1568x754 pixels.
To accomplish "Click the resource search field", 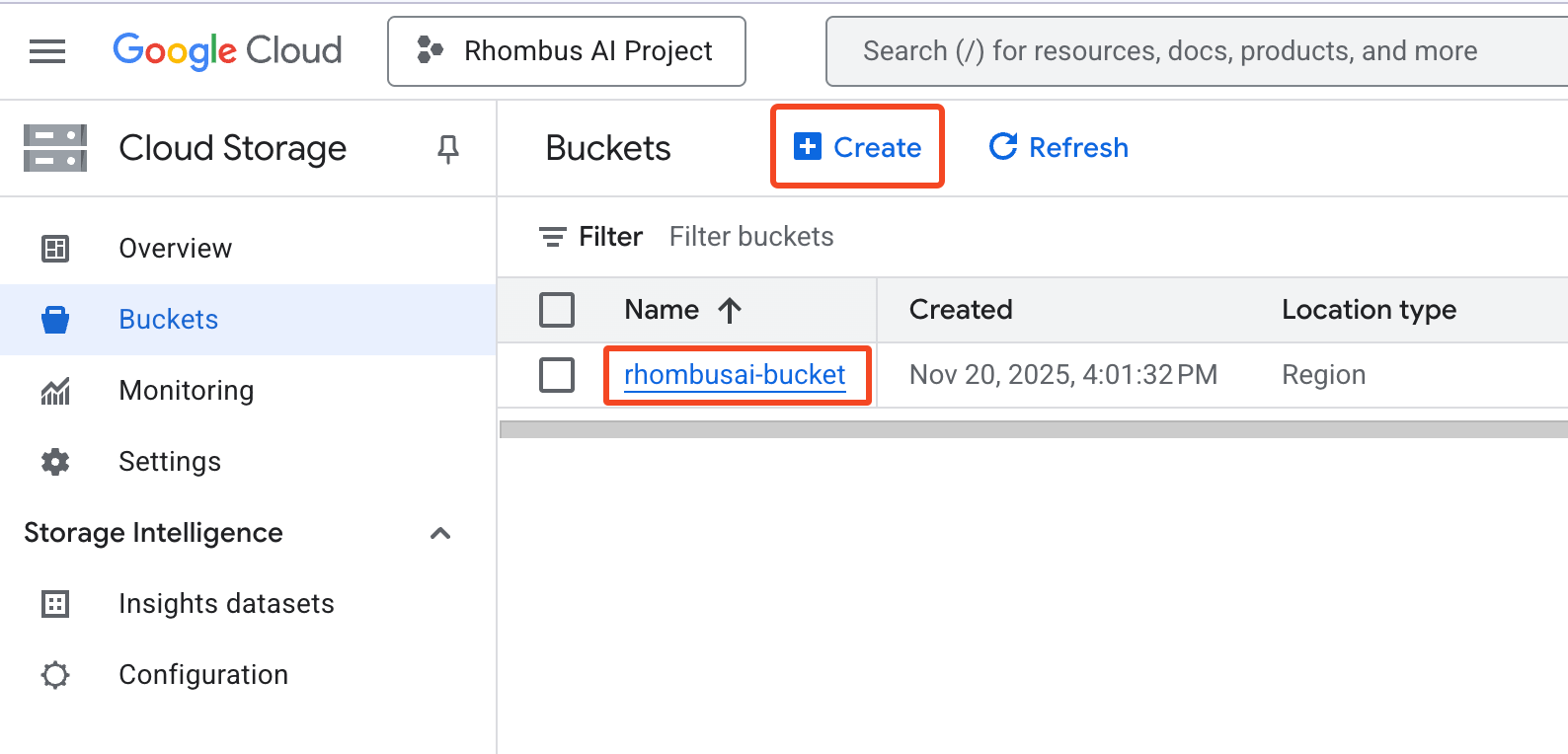I will [1197, 51].
